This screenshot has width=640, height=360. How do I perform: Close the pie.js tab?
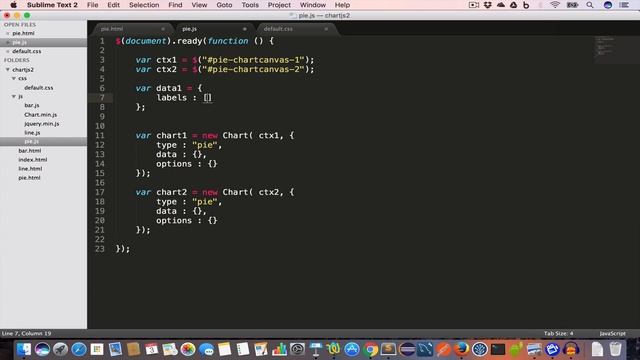(244, 29)
